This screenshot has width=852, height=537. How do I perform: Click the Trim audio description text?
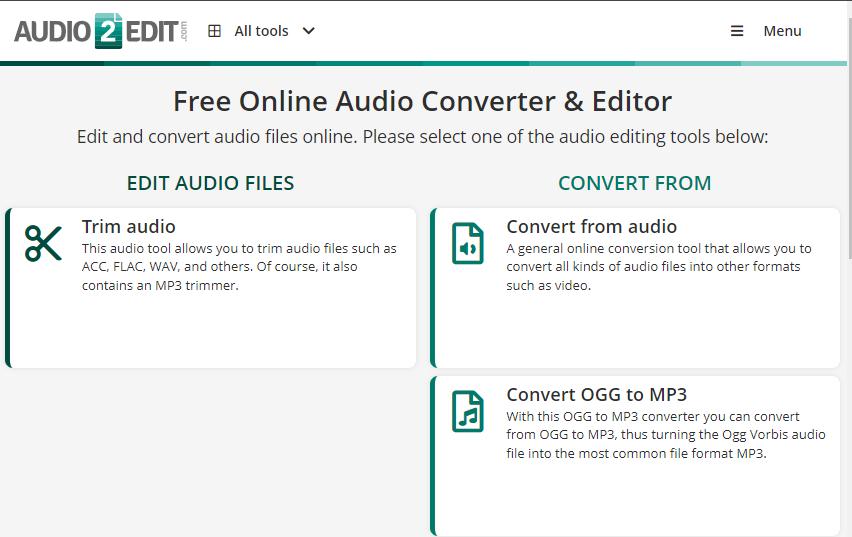(x=240, y=267)
